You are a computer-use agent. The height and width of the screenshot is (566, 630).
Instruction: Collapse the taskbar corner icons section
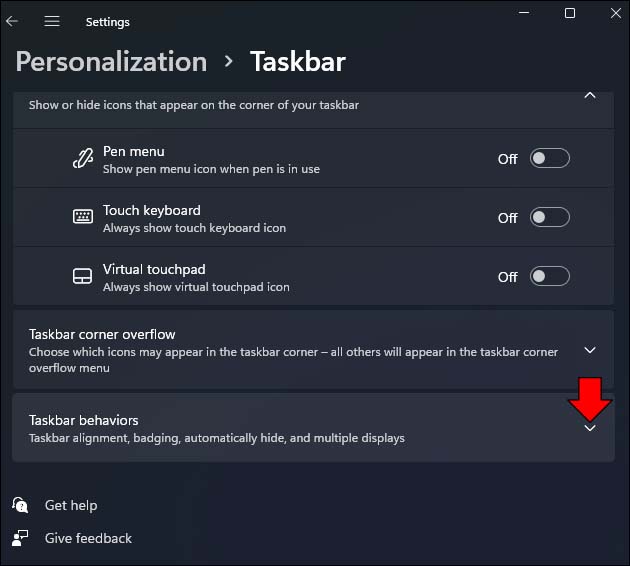[x=589, y=96]
